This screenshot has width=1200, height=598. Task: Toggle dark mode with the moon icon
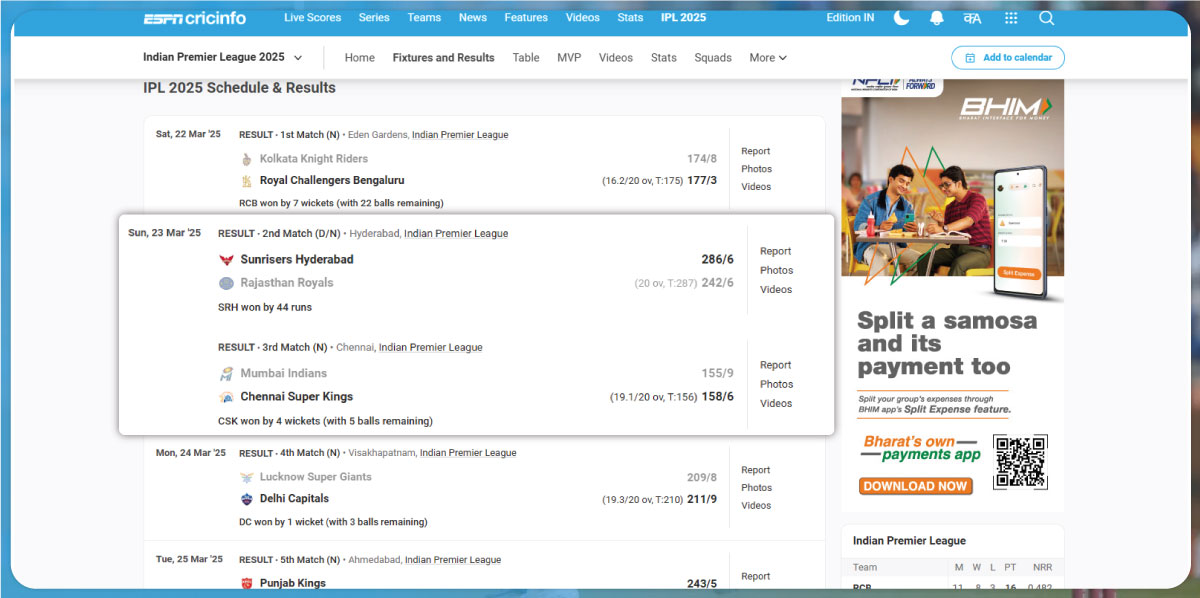tap(901, 18)
